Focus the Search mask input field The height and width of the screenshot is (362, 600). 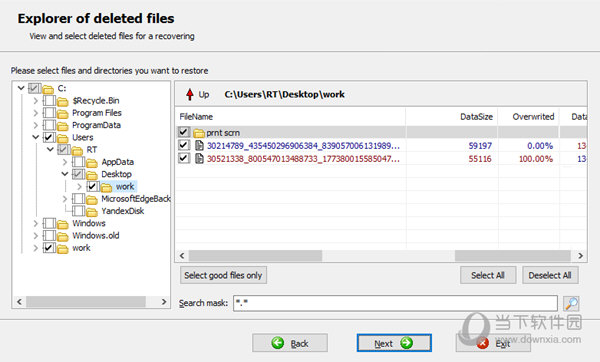point(395,303)
